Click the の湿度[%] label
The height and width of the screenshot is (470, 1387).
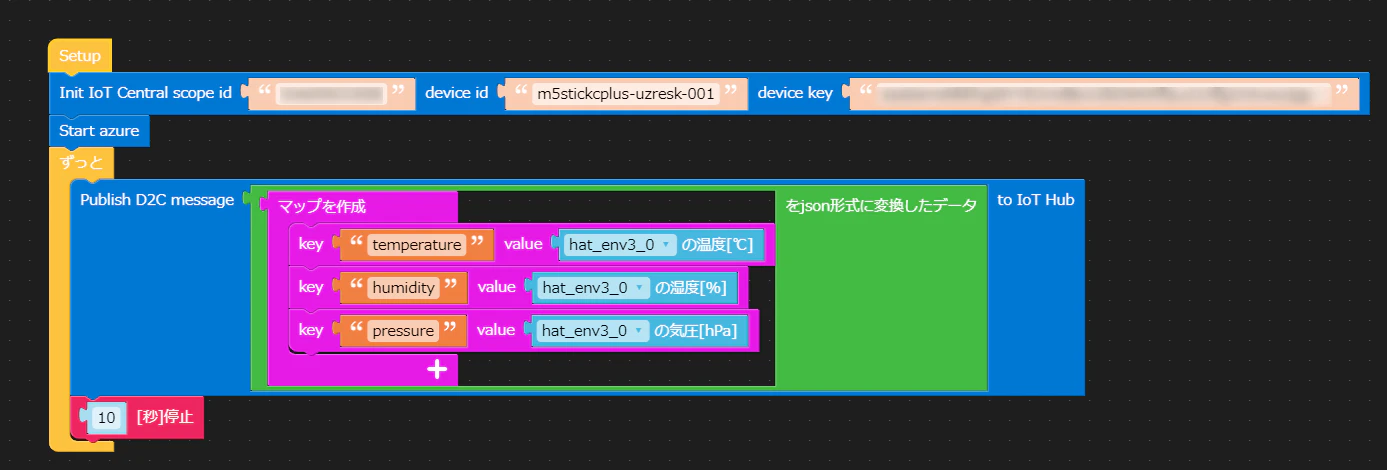690,288
